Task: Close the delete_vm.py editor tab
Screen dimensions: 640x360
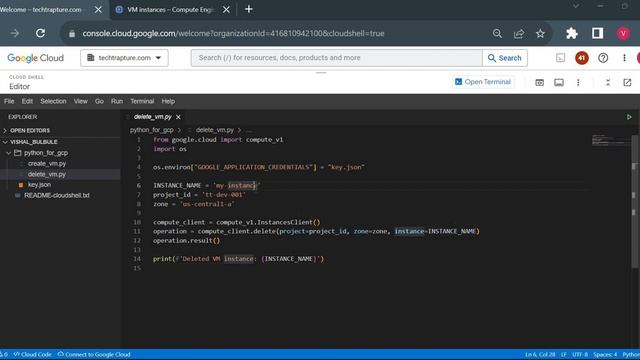Action: click(x=178, y=117)
